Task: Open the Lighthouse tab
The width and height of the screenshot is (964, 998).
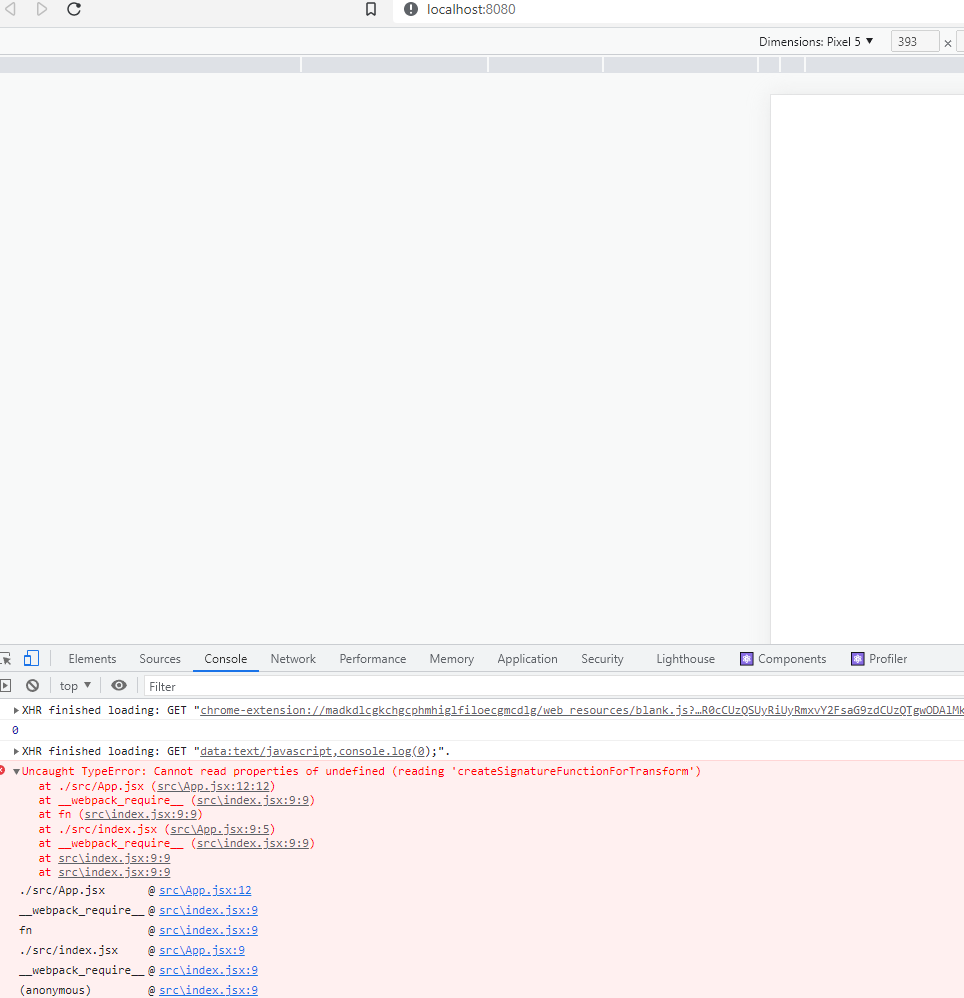Action: click(685, 658)
